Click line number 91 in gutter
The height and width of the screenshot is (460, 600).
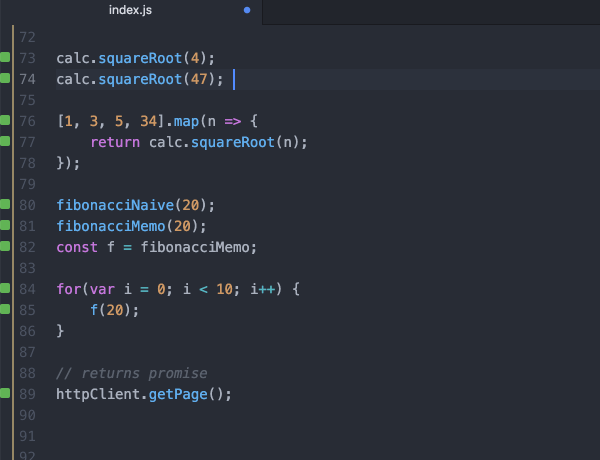[28, 436]
